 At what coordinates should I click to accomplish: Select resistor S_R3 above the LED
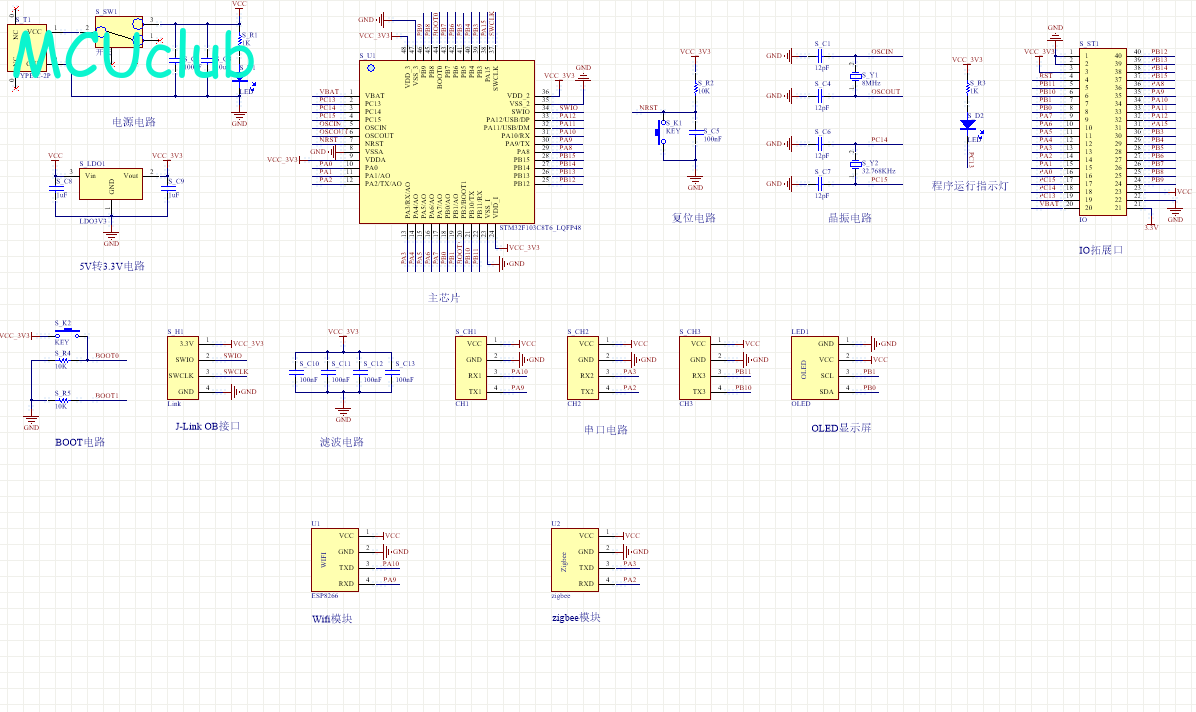(968, 88)
